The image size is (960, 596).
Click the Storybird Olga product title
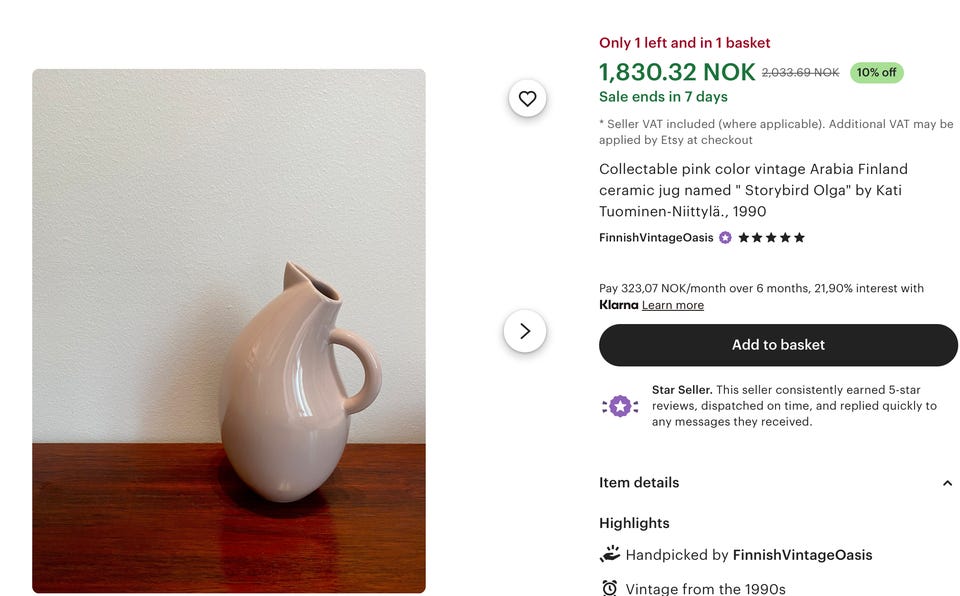(x=753, y=190)
